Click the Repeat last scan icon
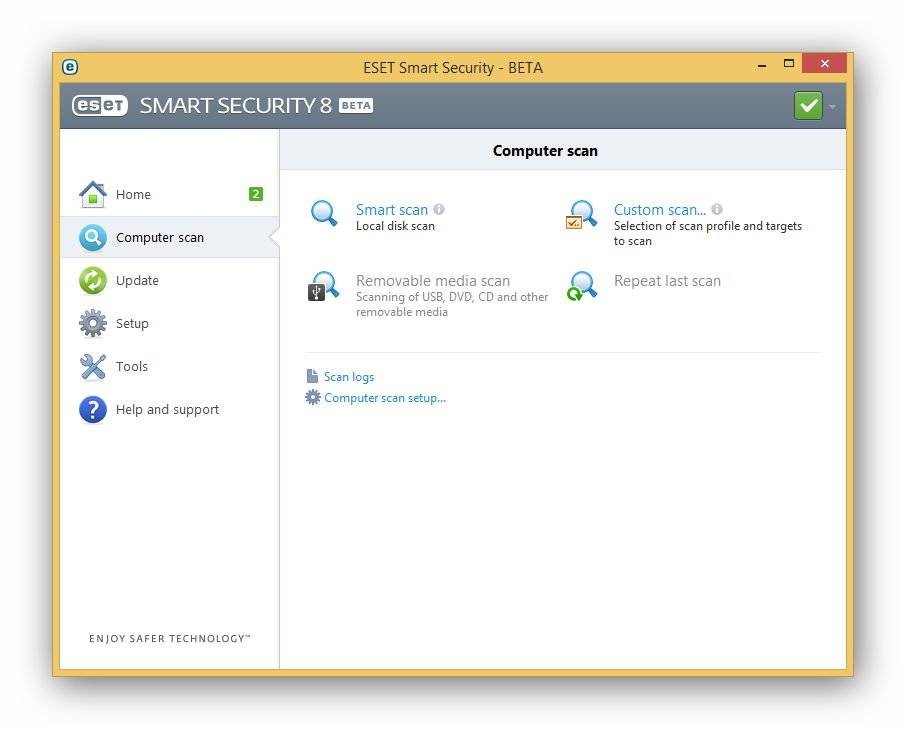 pyautogui.click(x=581, y=287)
